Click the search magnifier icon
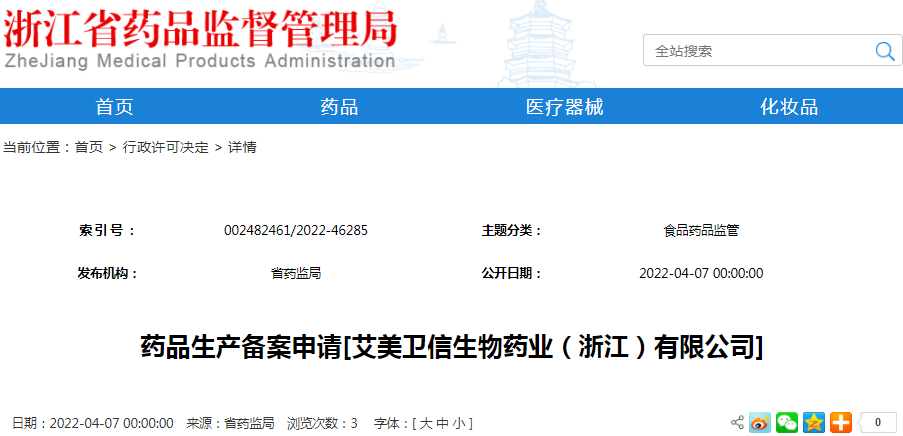This screenshot has height=436, width=903. [x=885, y=51]
